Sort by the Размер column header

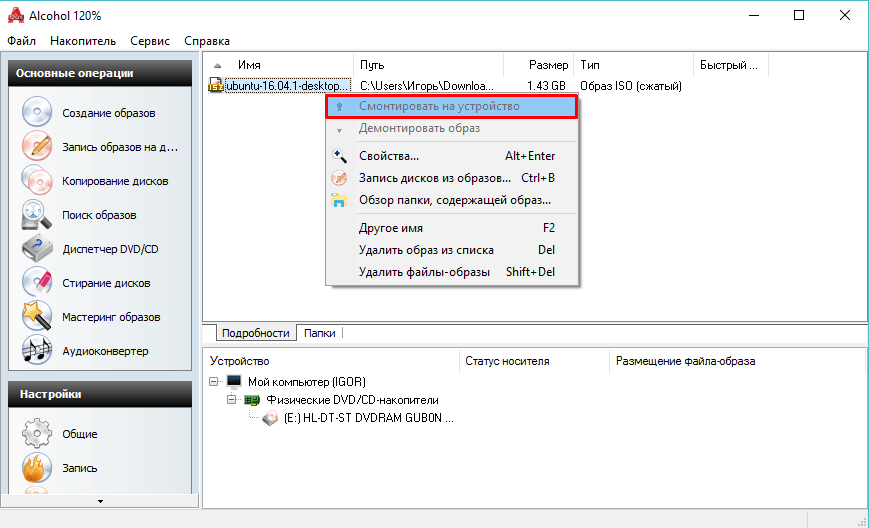tap(539, 65)
